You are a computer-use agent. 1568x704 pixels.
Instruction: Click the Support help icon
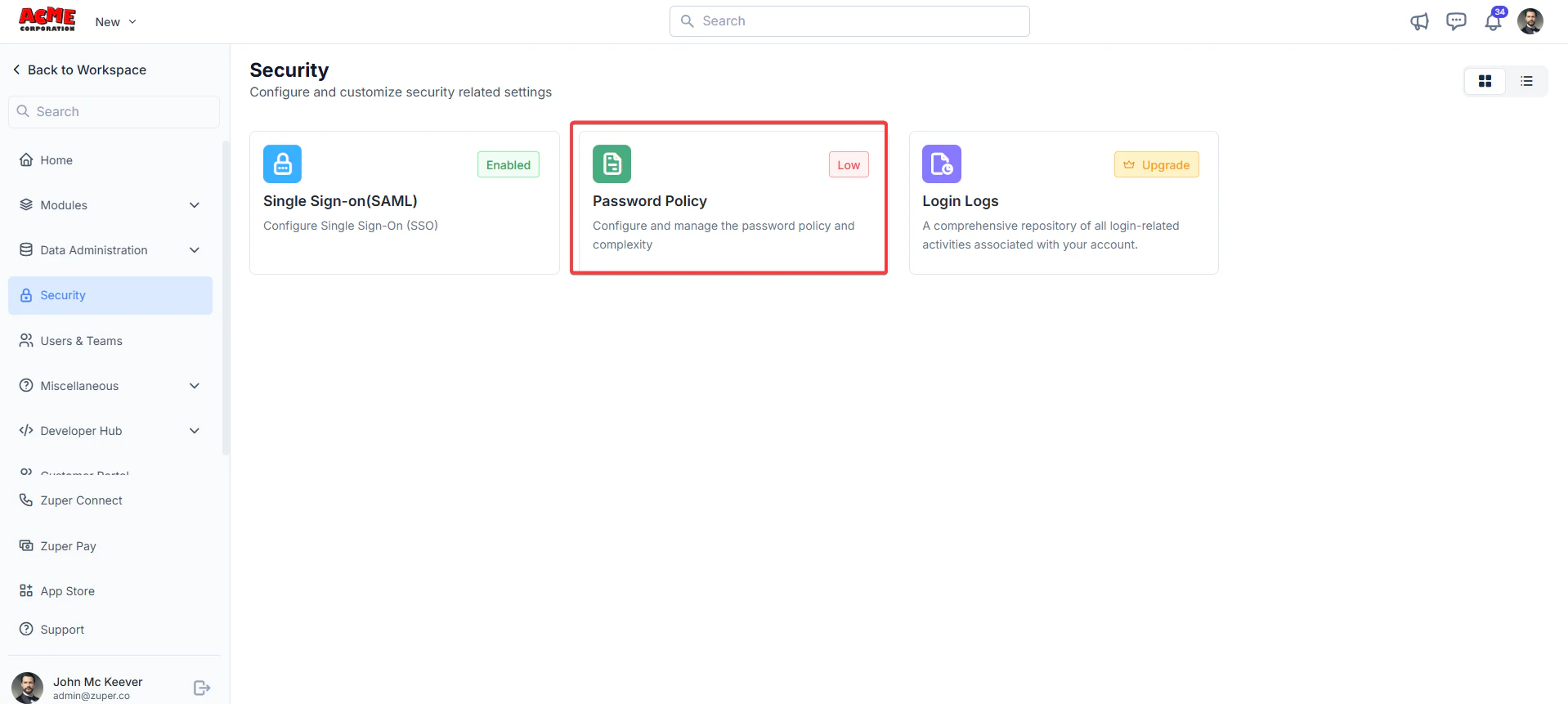[26, 629]
